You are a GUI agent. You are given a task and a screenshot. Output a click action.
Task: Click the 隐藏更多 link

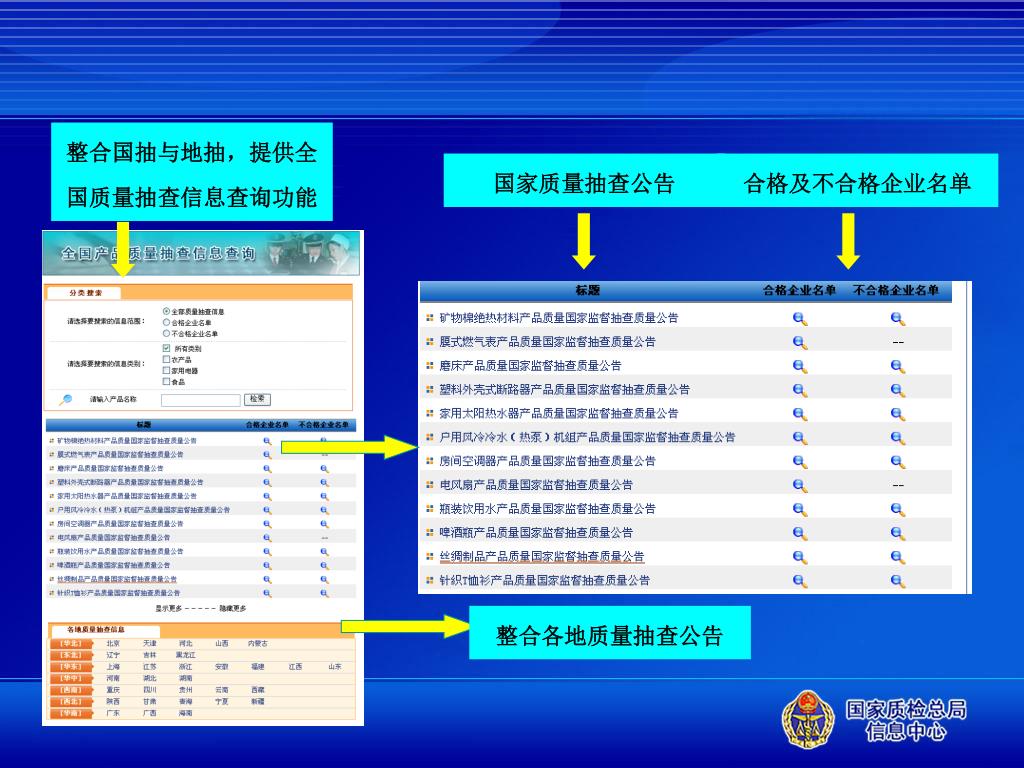coord(232,609)
